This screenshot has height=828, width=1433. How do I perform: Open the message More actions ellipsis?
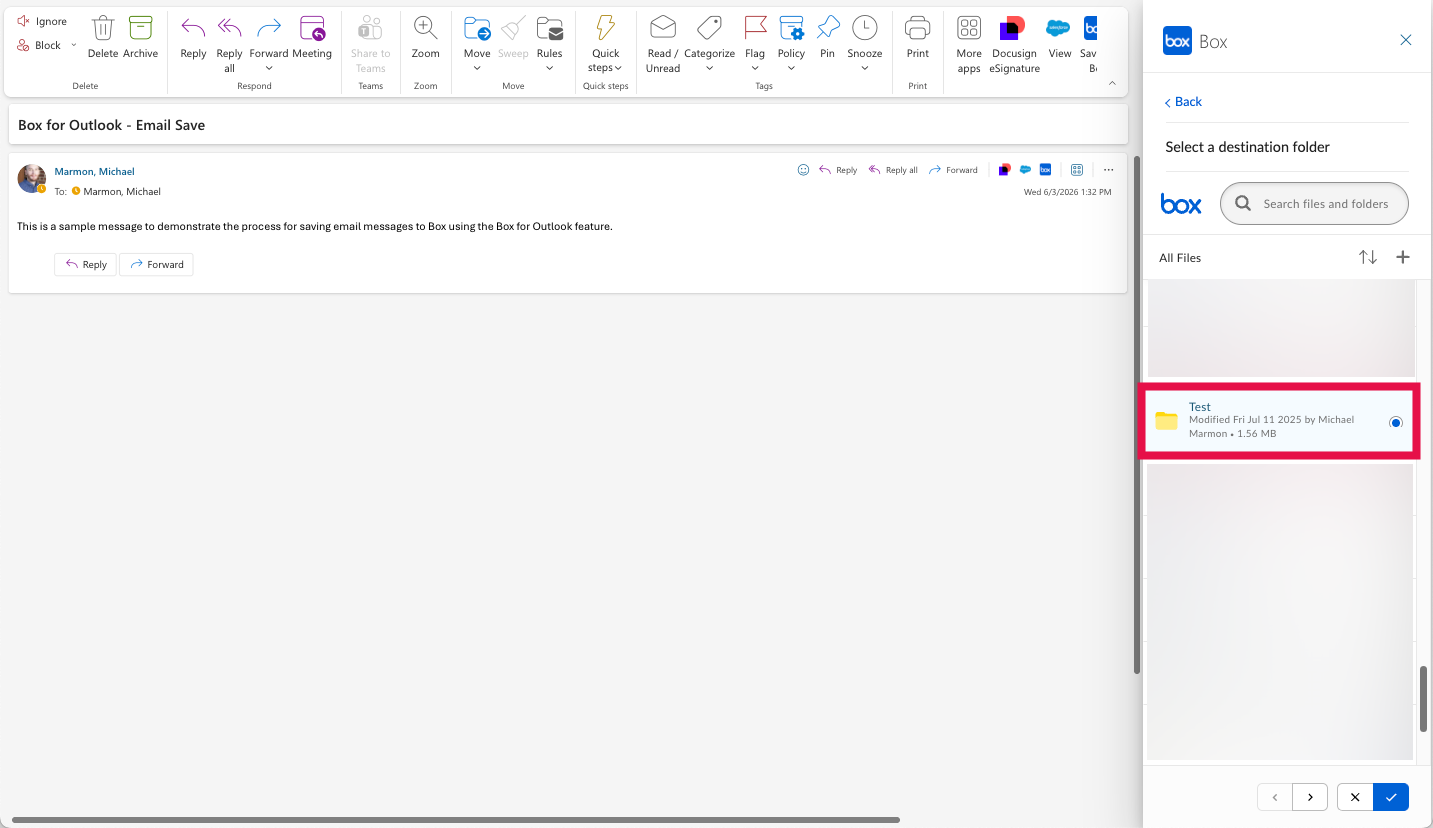click(x=1108, y=170)
